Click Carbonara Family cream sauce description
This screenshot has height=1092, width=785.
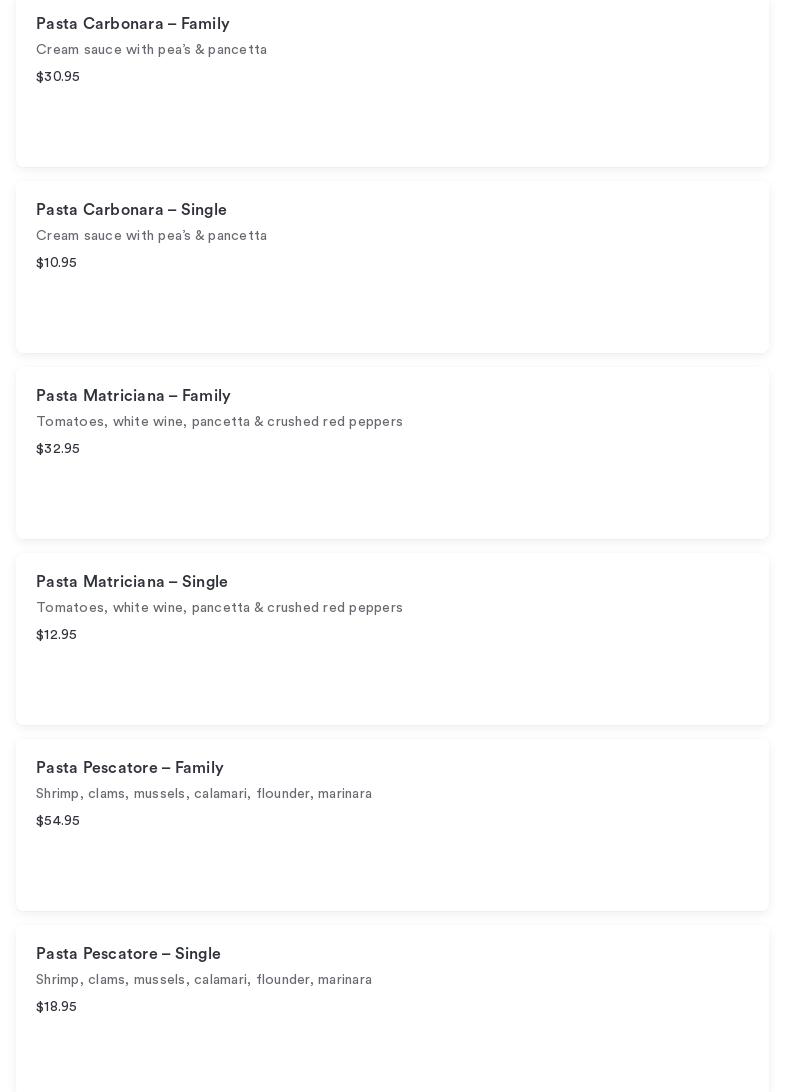click(x=151, y=50)
